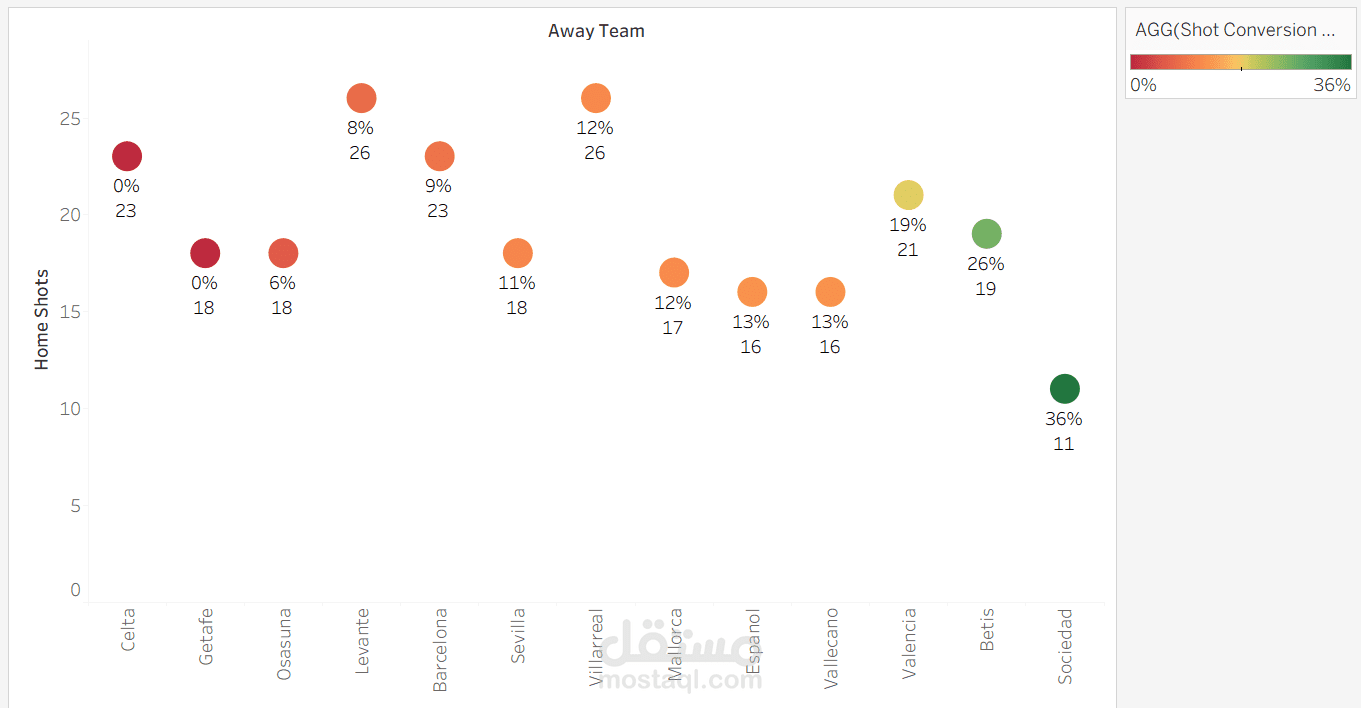Click the Valencia axis label

(909, 644)
